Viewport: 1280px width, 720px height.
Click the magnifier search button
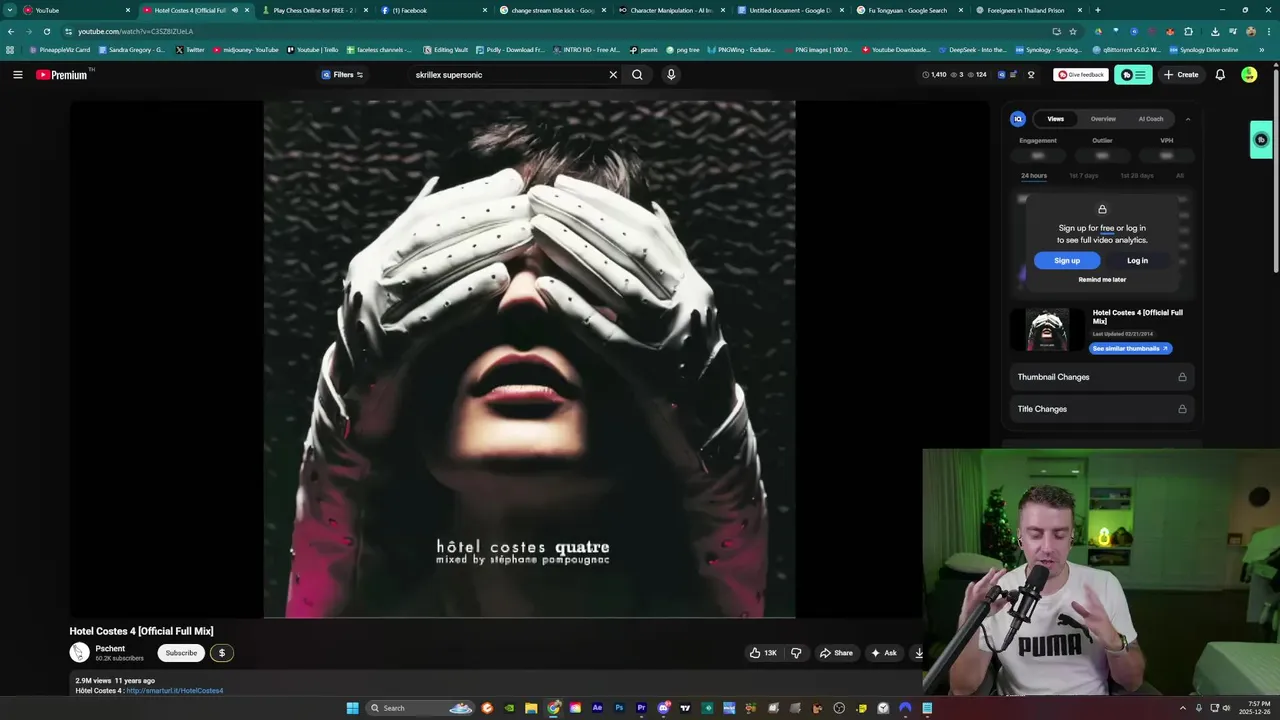[x=637, y=75]
